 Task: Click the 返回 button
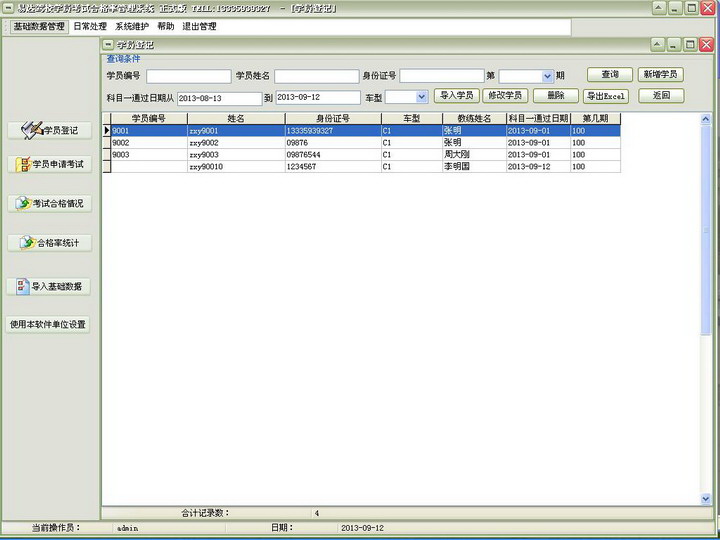click(x=661, y=96)
